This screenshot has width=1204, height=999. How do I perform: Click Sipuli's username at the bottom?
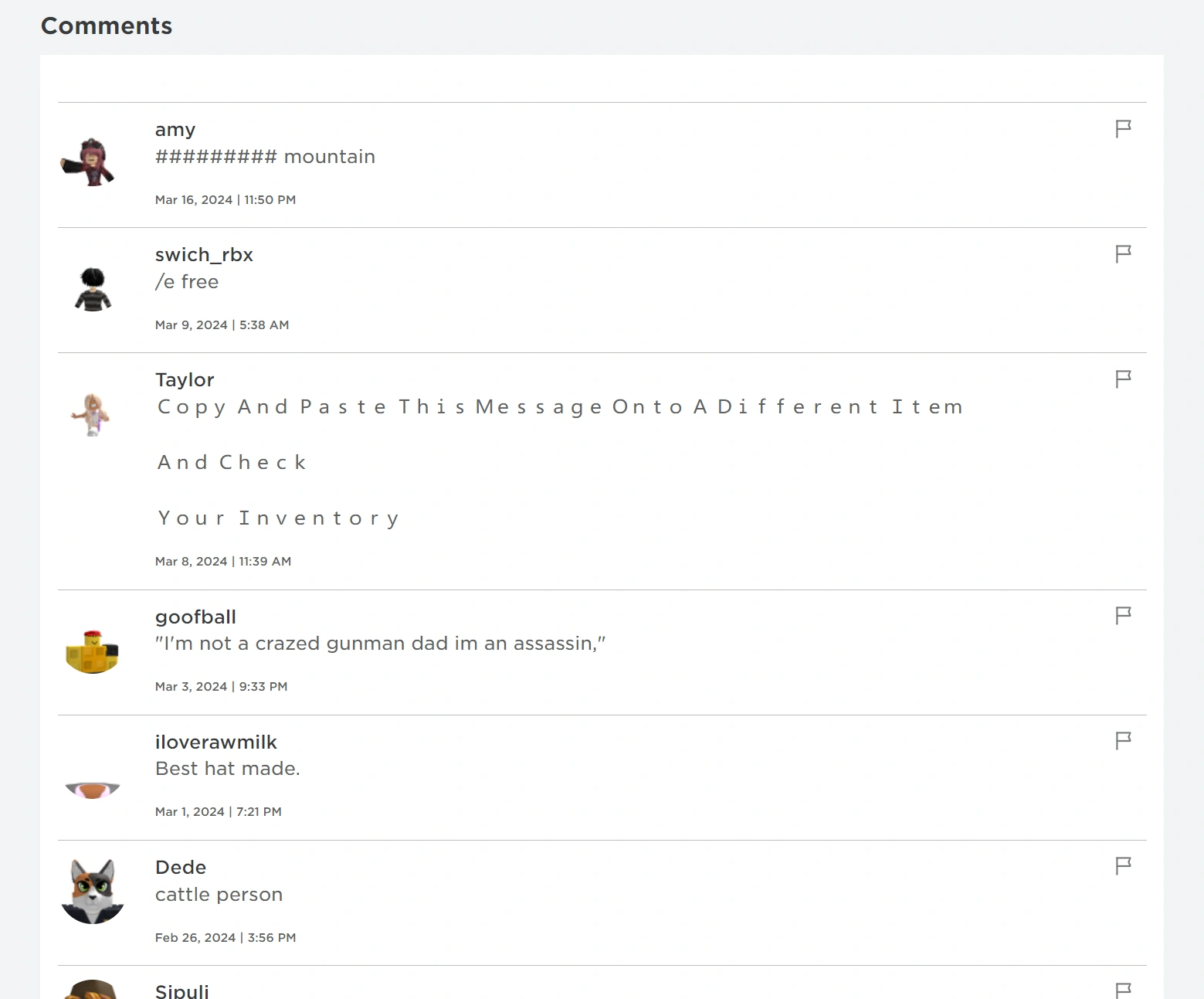(182, 991)
